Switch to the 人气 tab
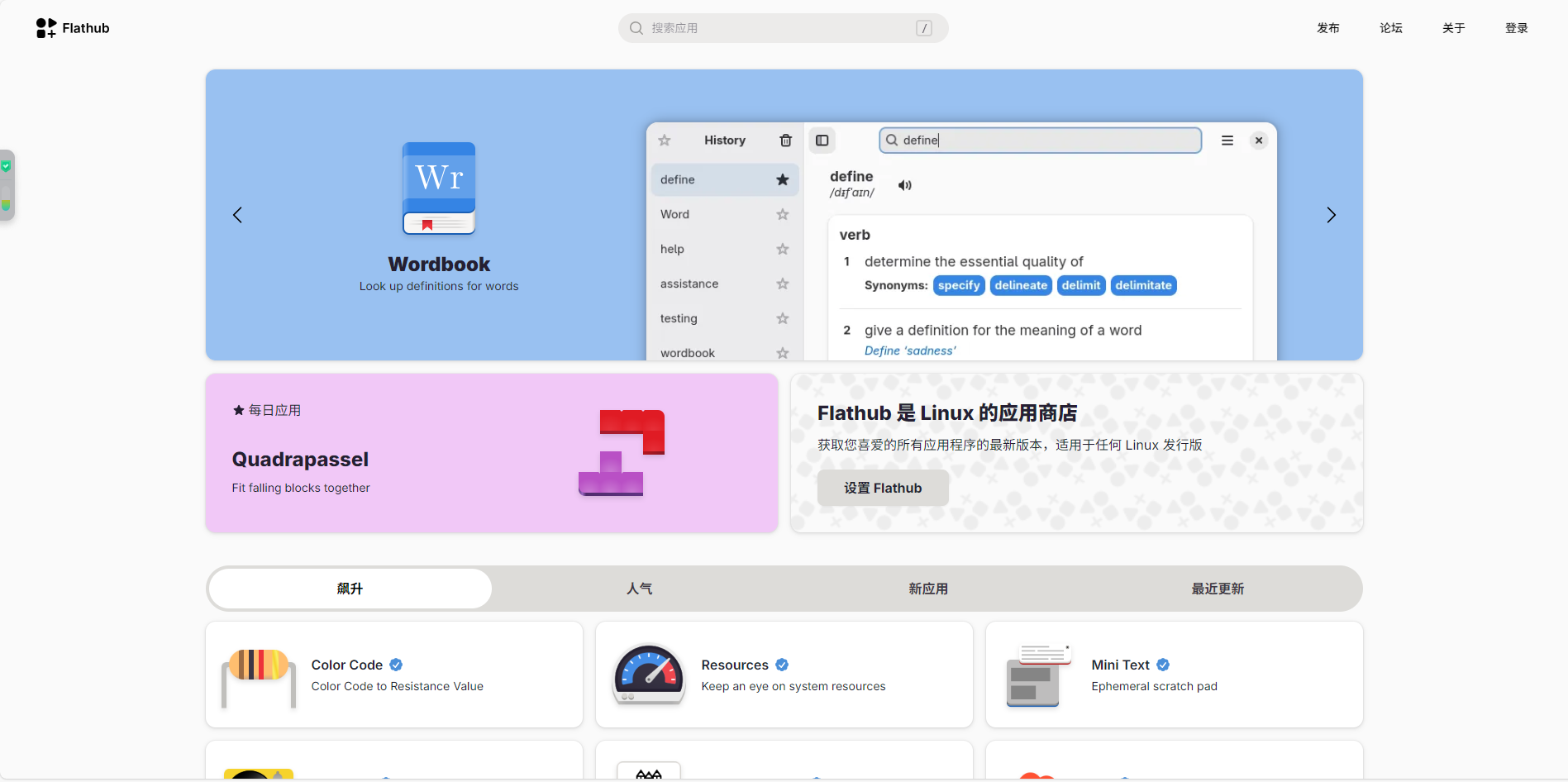The height and width of the screenshot is (782, 1568). click(639, 589)
